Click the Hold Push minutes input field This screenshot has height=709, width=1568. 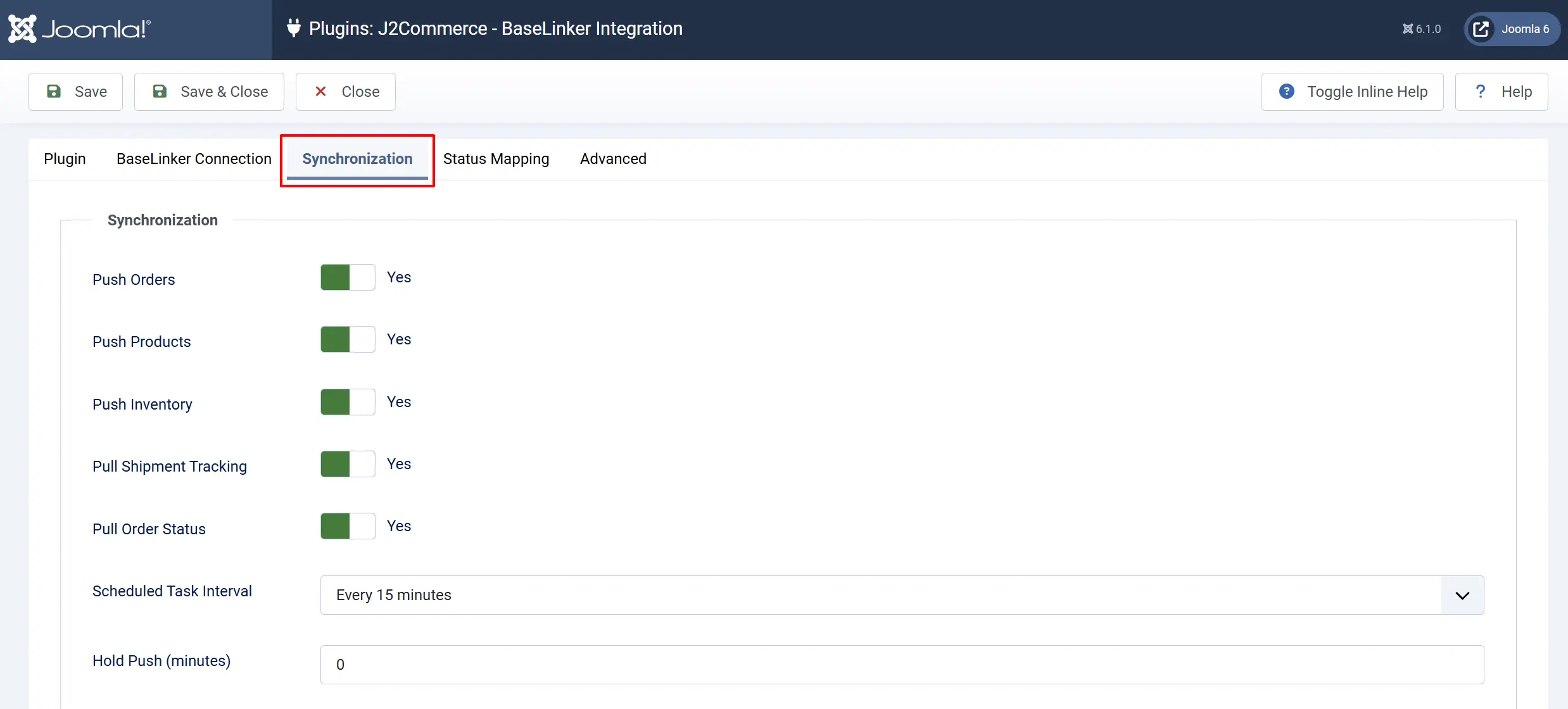pyautogui.click(x=902, y=665)
